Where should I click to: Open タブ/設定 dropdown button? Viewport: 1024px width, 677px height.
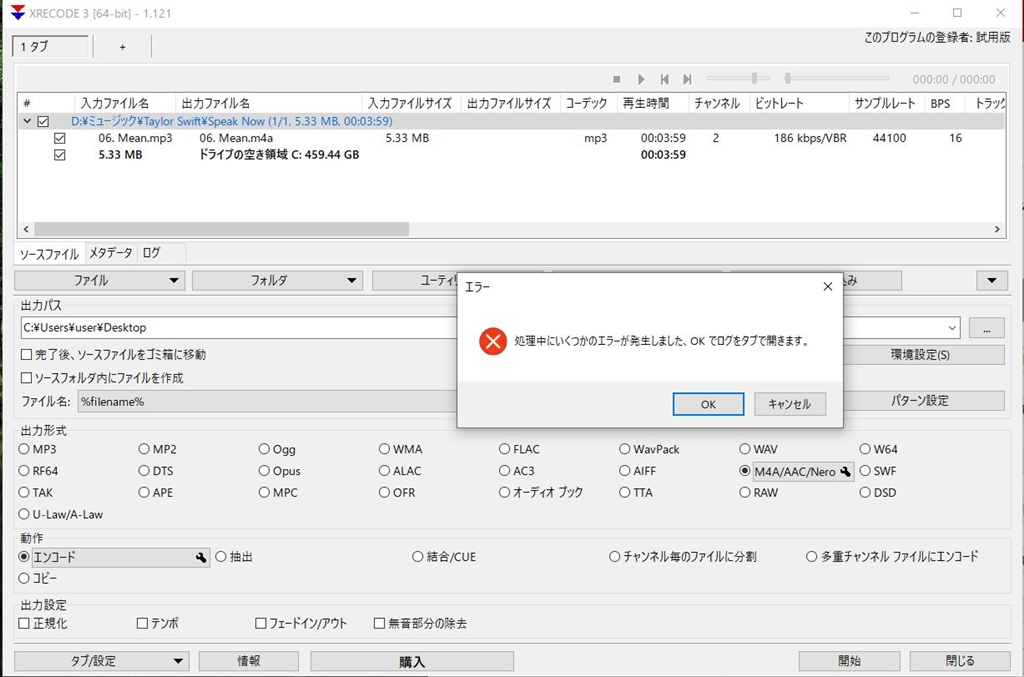click(102, 661)
